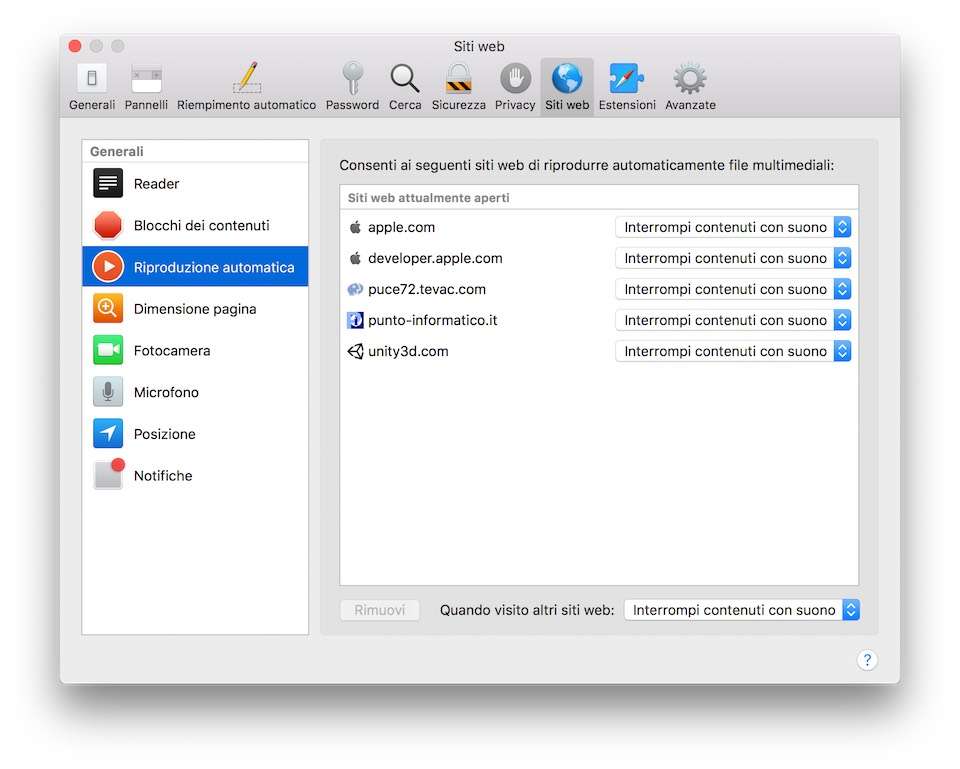Image resolution: width=960 pixels, height=769 pixels.
Task: Switch to the Estensioni tab
Action: tap(627, 86)
